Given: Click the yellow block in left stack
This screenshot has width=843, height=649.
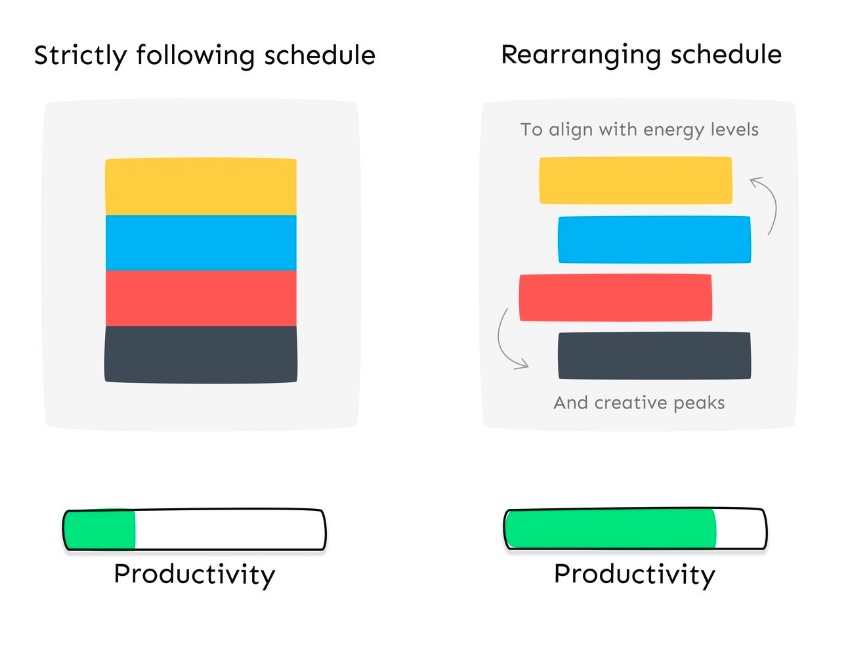Looking at the screenshot, I should coord(201,187).
